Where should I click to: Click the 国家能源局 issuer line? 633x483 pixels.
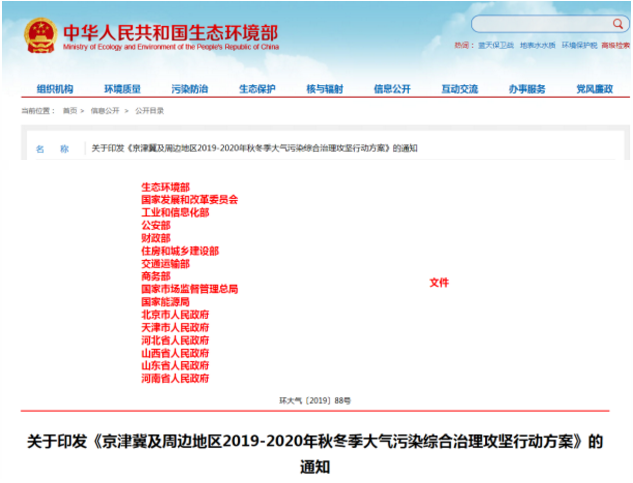tap(165, 302)
